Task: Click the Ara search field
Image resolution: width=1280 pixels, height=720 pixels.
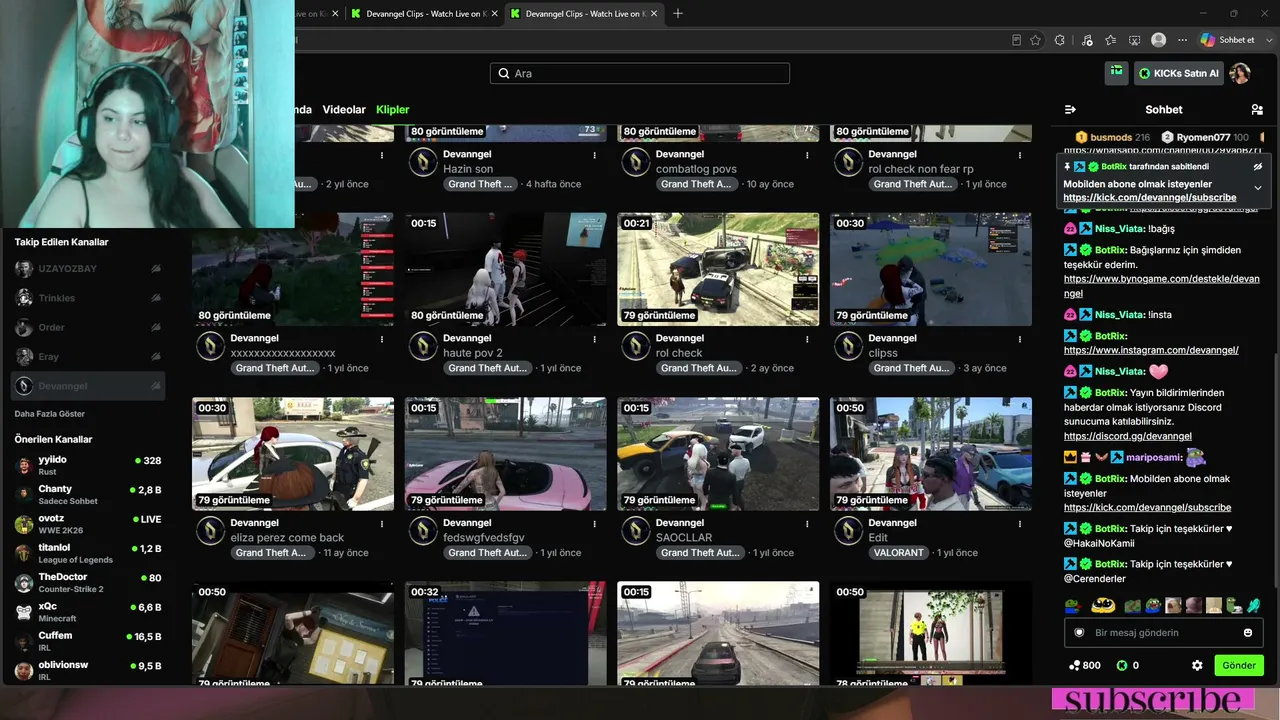Action: 640,73
